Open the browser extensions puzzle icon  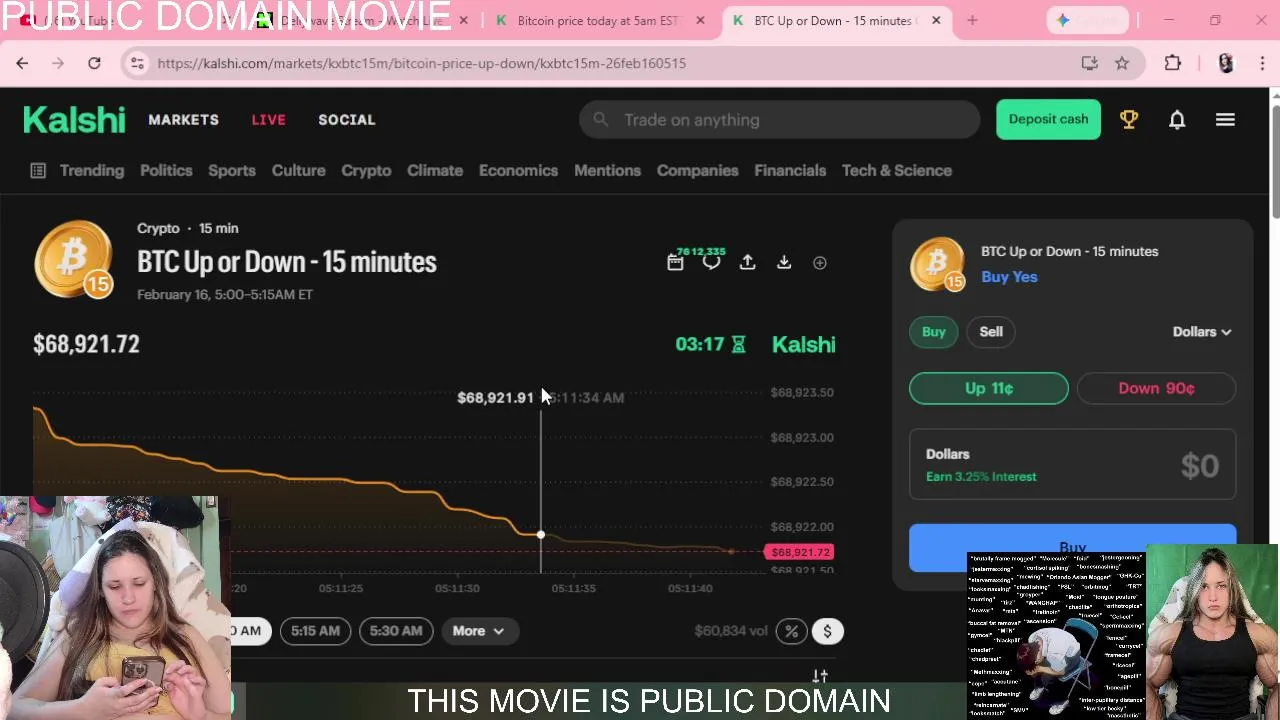tap(1173, 63)
